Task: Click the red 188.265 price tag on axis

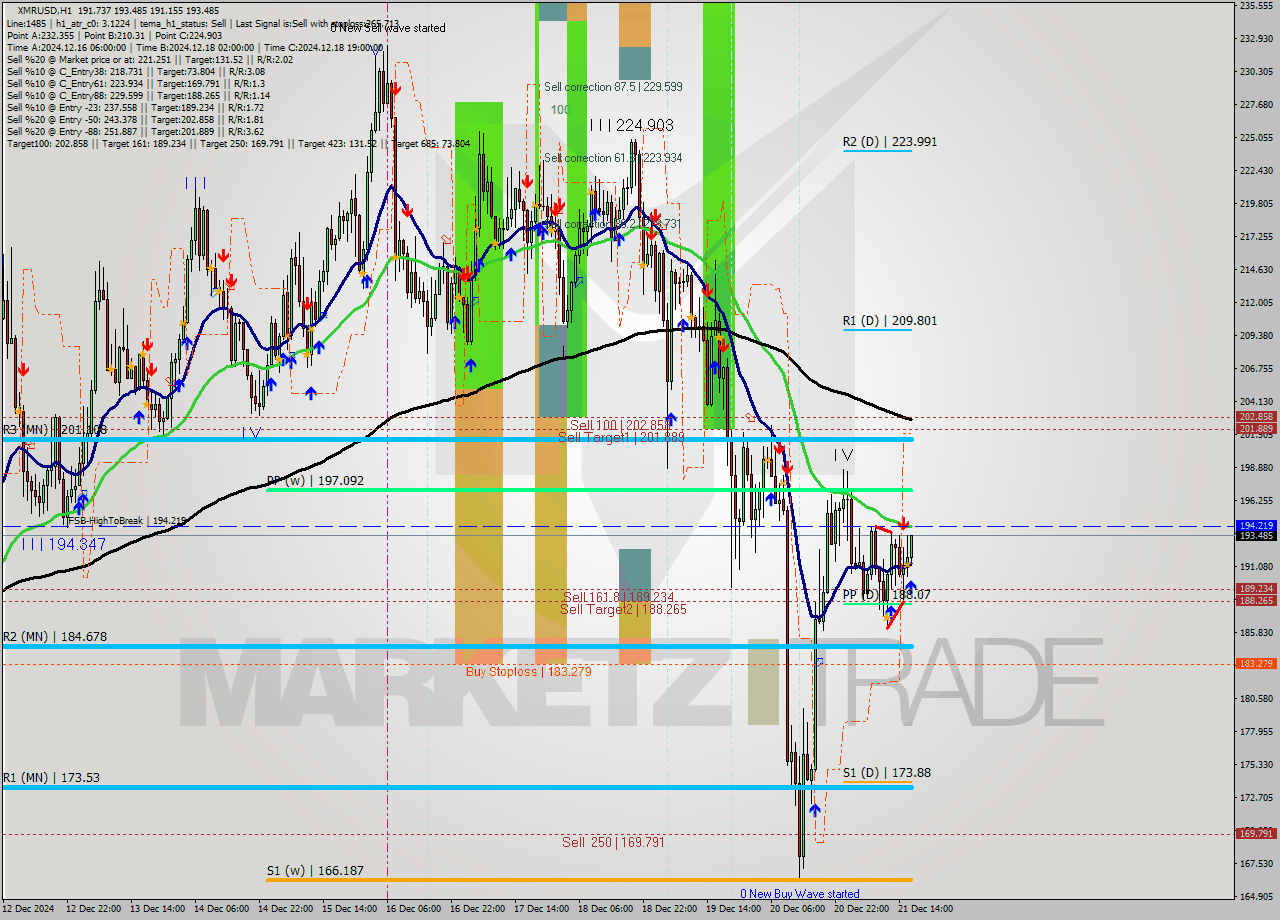Action: 1255,601
